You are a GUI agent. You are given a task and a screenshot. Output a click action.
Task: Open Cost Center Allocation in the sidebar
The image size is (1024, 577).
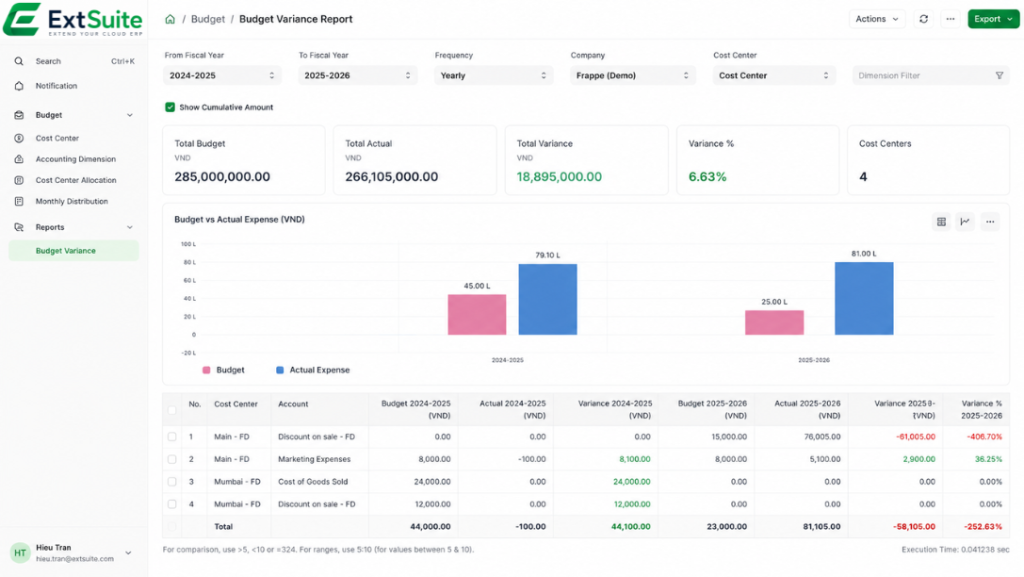(x=76, y=180)
